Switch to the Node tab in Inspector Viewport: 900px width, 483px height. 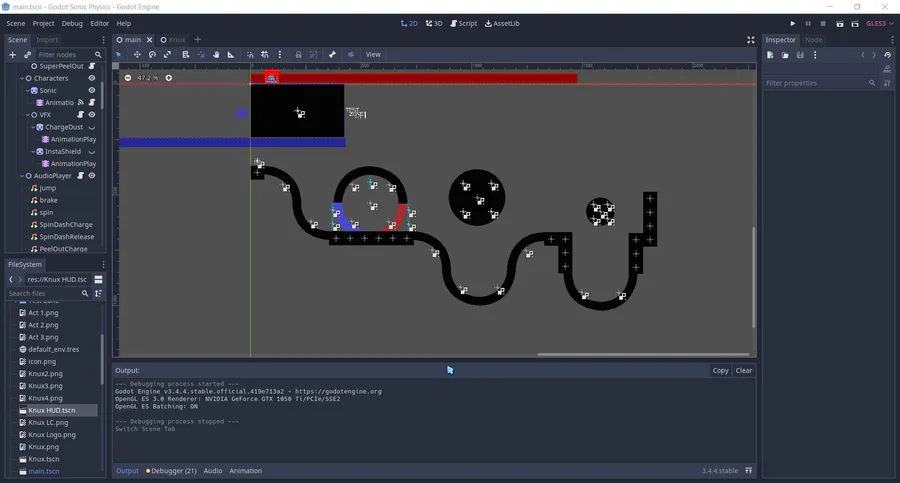pos(813,40)
